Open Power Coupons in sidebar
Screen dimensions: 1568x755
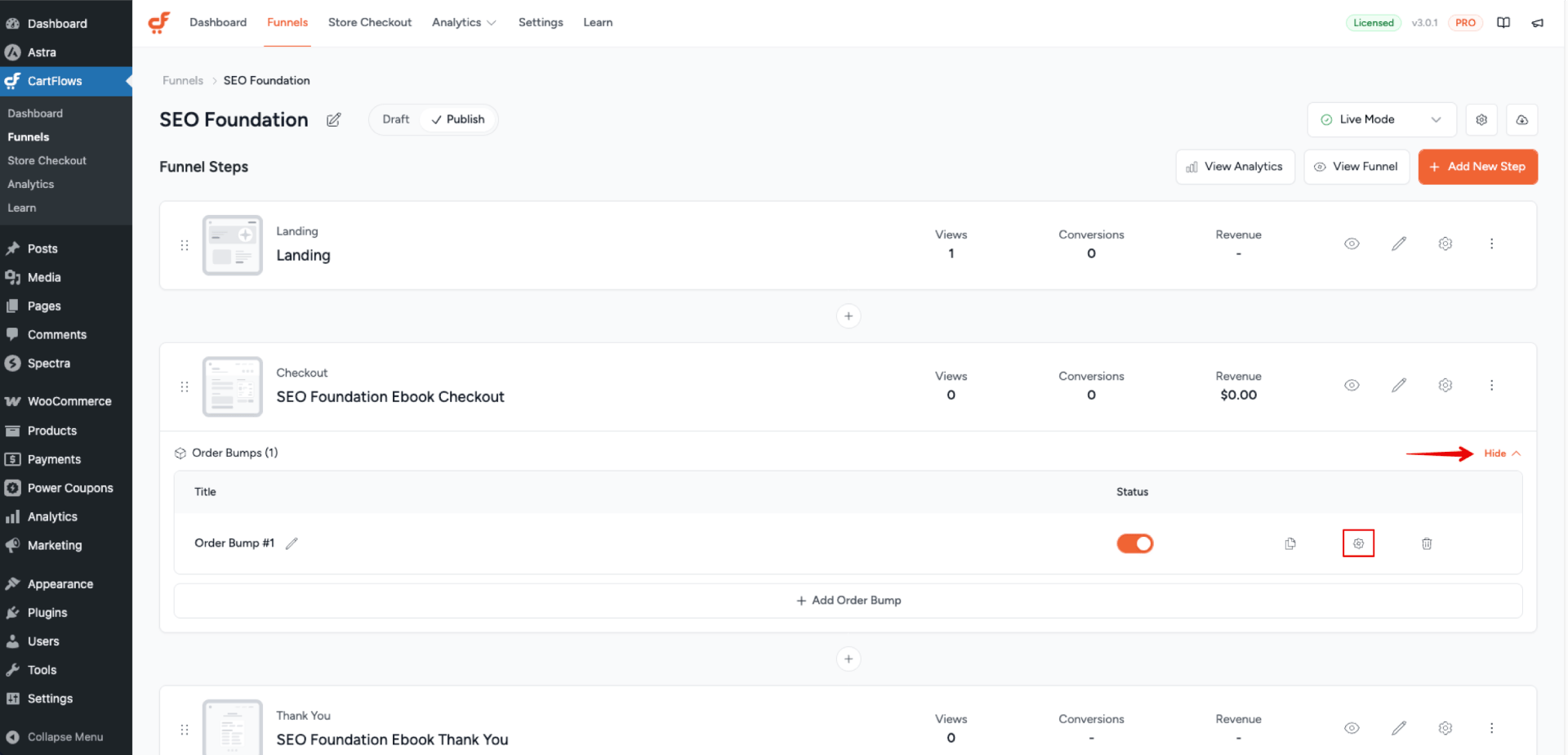tap(65, 488)
